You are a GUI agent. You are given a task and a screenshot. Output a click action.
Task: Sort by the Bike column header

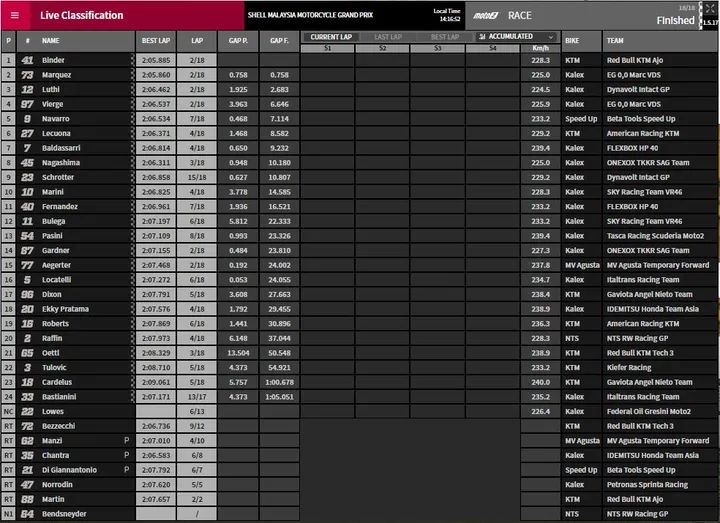coord(581,40)
